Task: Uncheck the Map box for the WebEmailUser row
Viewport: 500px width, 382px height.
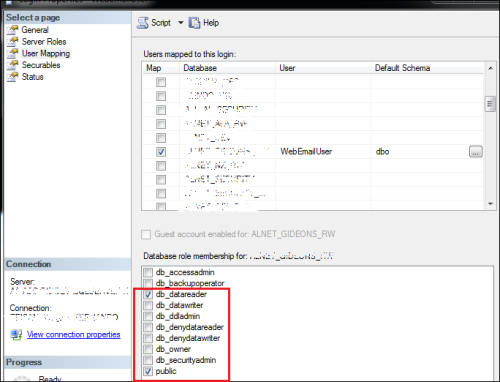Action: click(x=161, y=152)
